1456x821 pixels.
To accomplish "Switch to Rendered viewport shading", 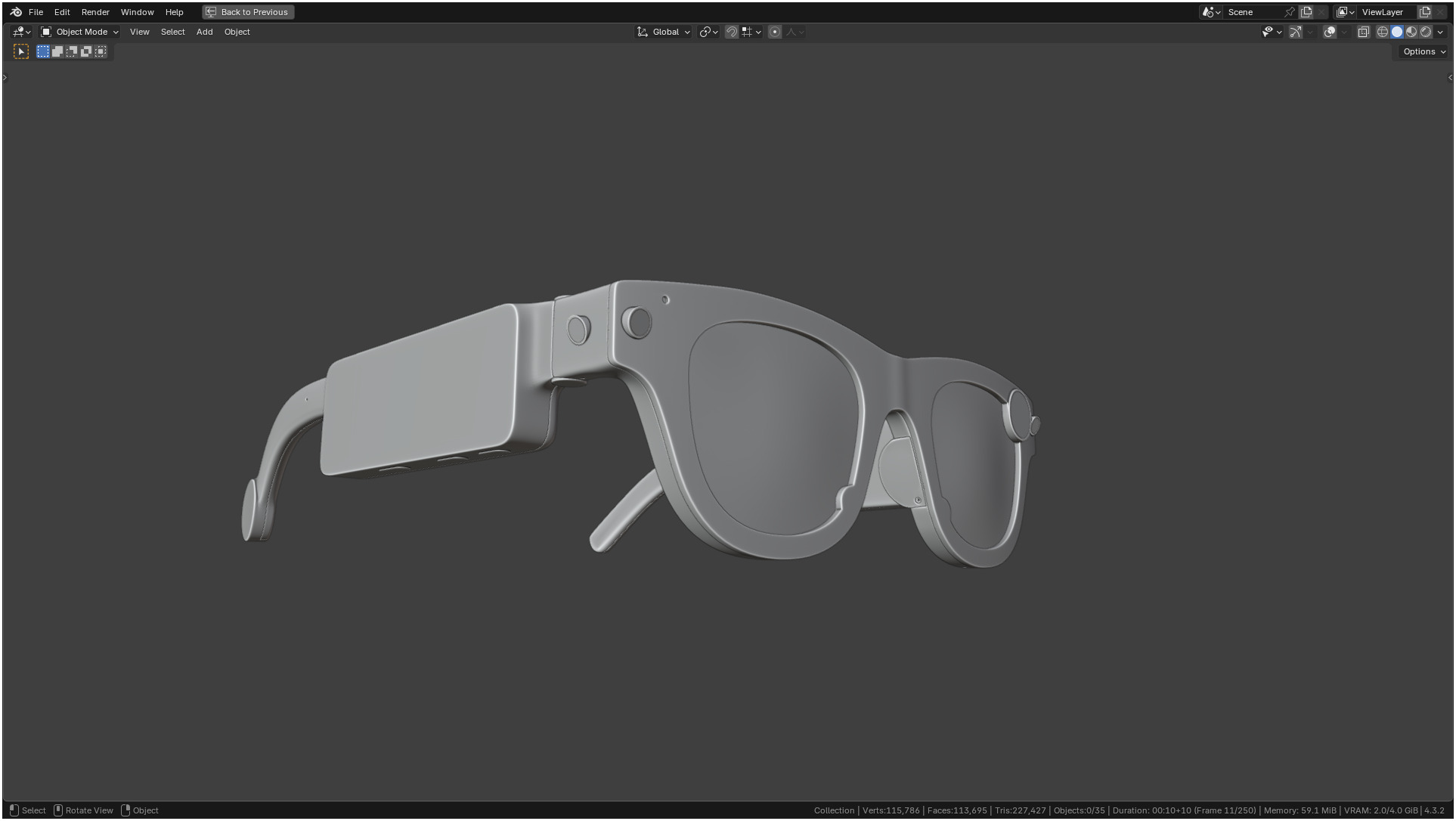I will coord(1426,32).
